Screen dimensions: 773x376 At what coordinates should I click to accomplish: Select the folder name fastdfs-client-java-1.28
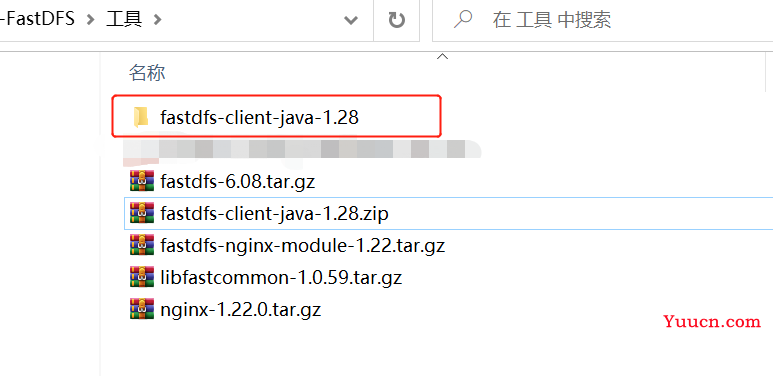point(259,117)
